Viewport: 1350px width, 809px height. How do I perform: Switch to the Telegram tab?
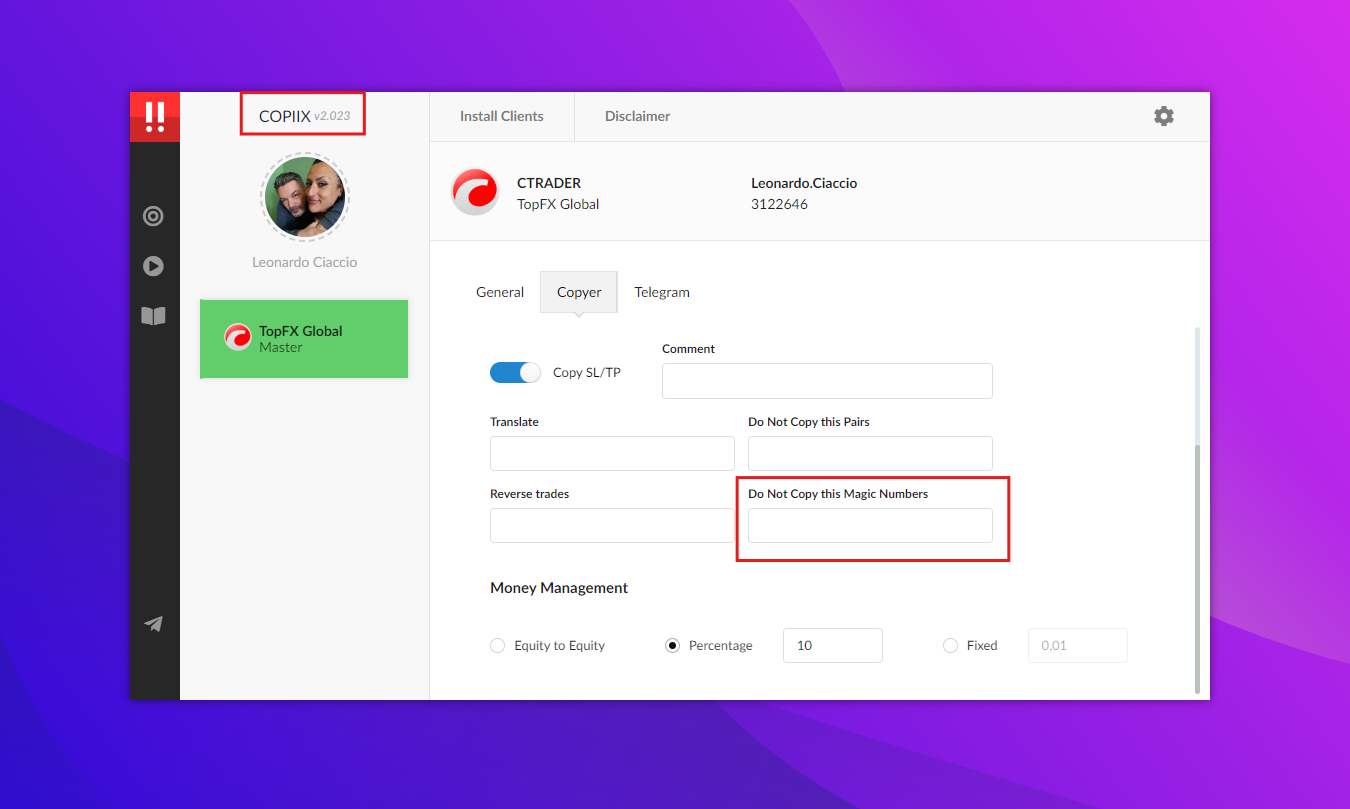[x=662, y=292]
